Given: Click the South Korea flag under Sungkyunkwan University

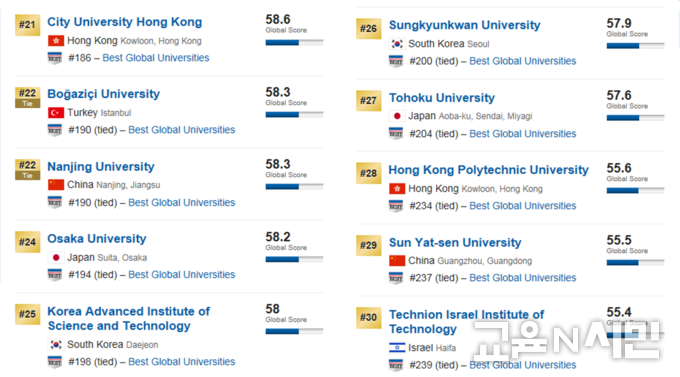Looking at the screenshot, I should (397, 44).
